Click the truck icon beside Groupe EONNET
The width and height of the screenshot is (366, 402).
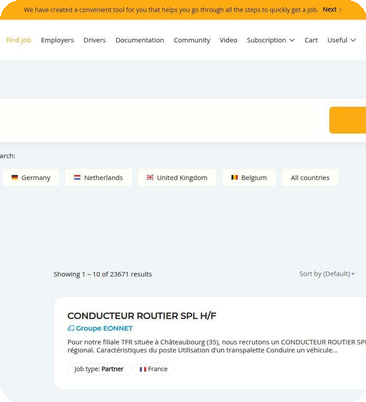pos(71,328)
